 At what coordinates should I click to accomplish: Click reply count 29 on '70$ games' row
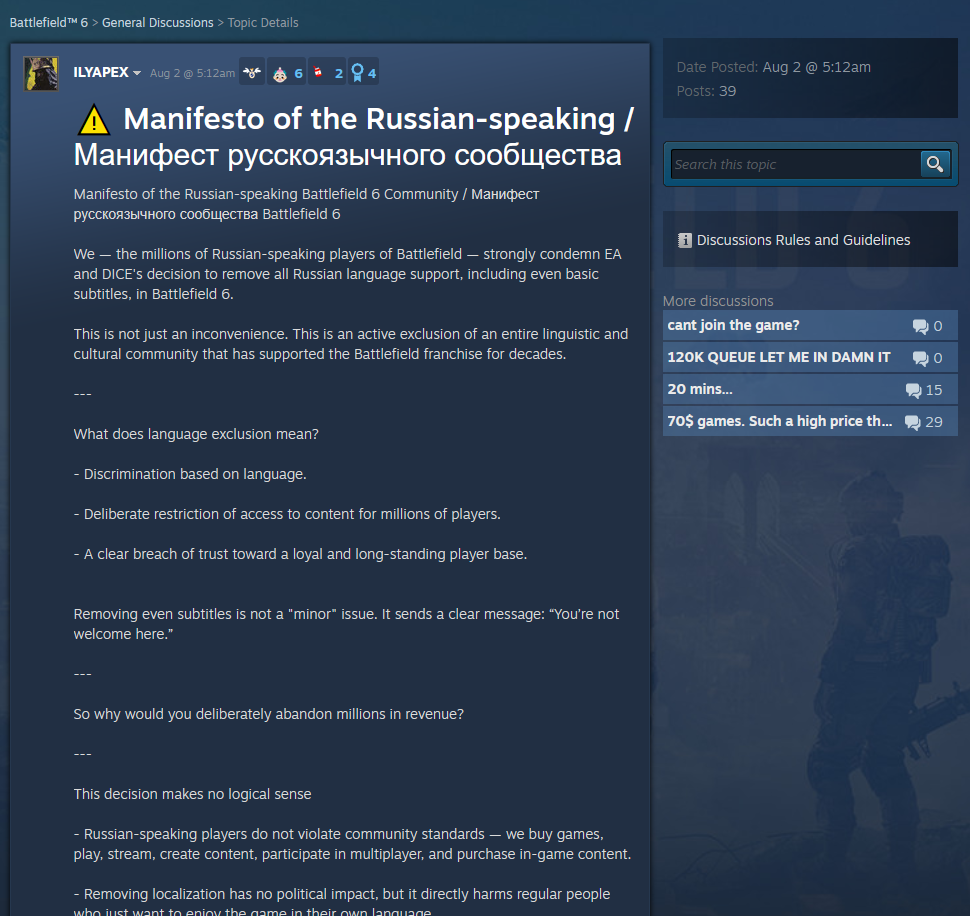pyautogui.click(x=934, y=422)
